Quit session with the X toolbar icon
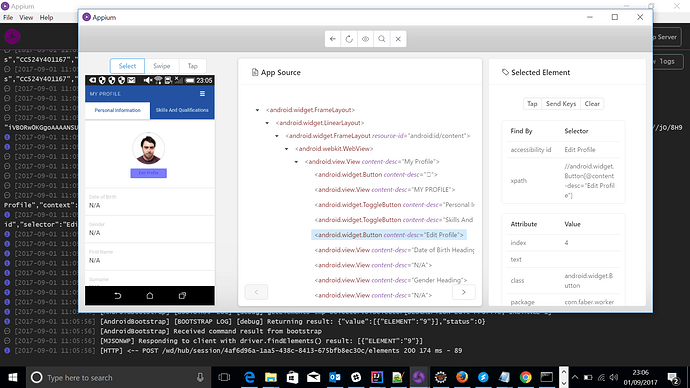 tap(398, 39)
